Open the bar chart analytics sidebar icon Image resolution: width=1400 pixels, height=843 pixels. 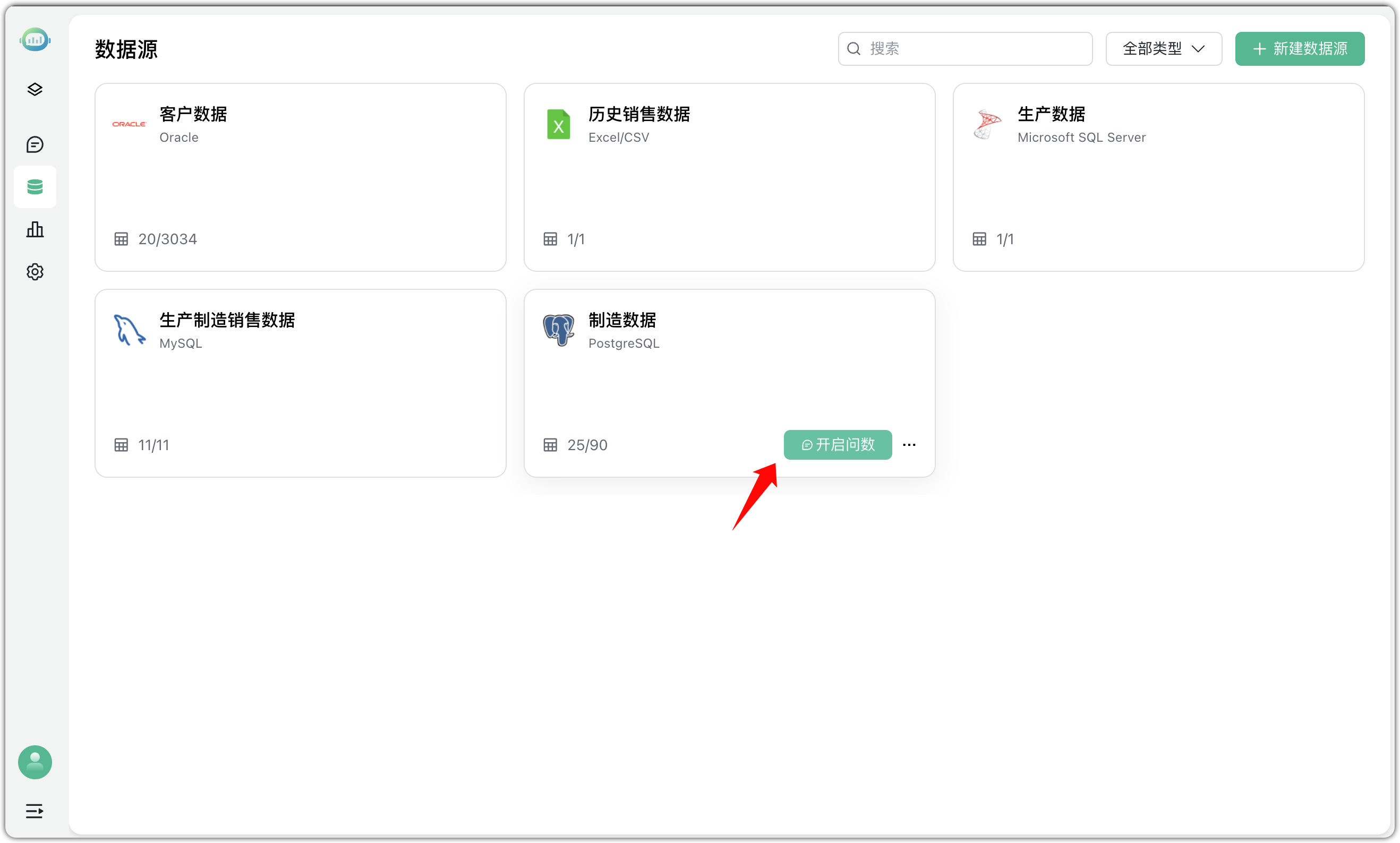click(35, 229)
